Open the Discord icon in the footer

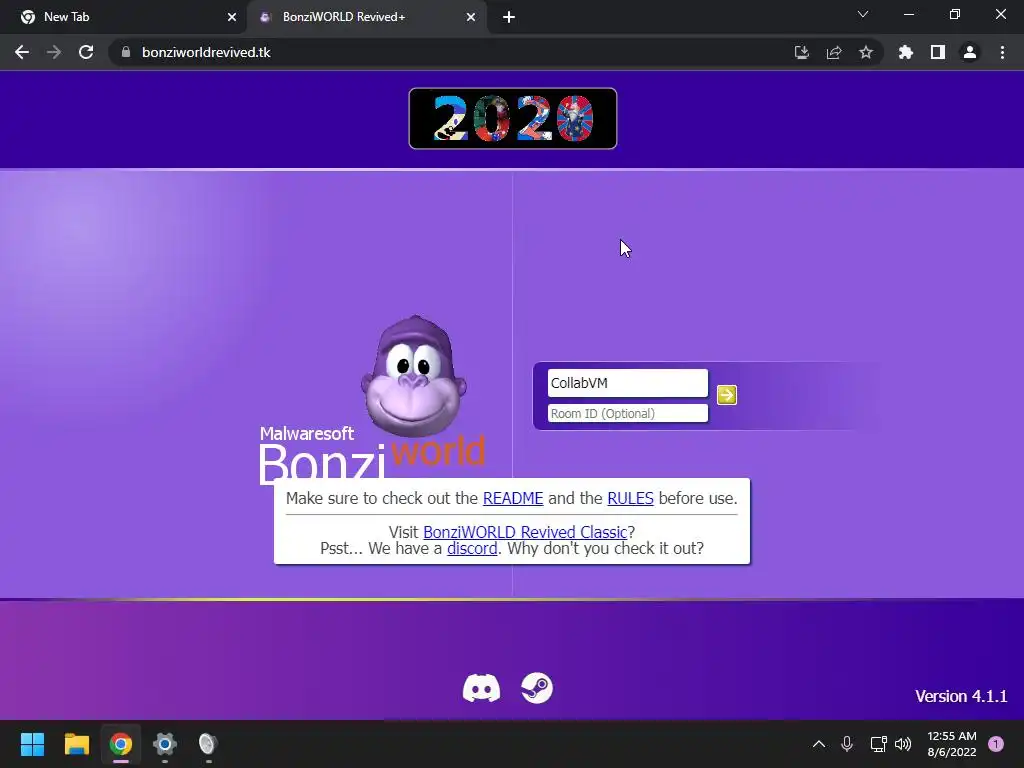(x=481, y=688)
